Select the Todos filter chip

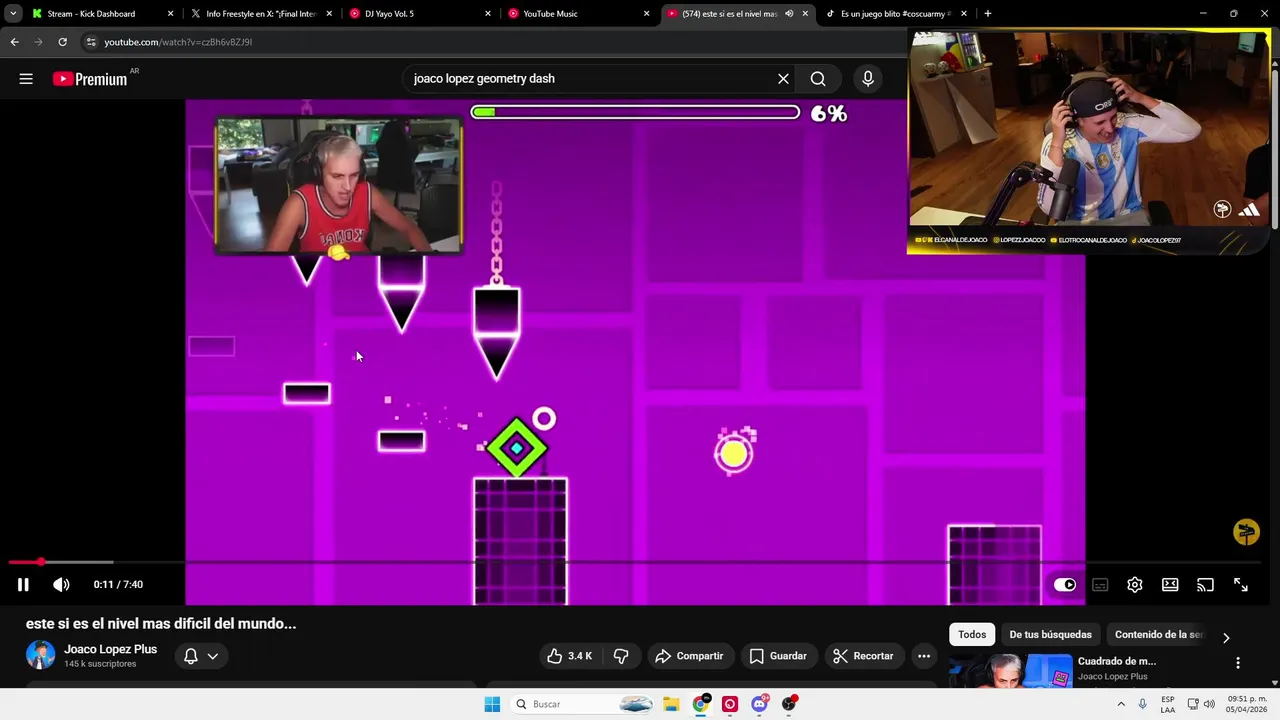[972, 635]
